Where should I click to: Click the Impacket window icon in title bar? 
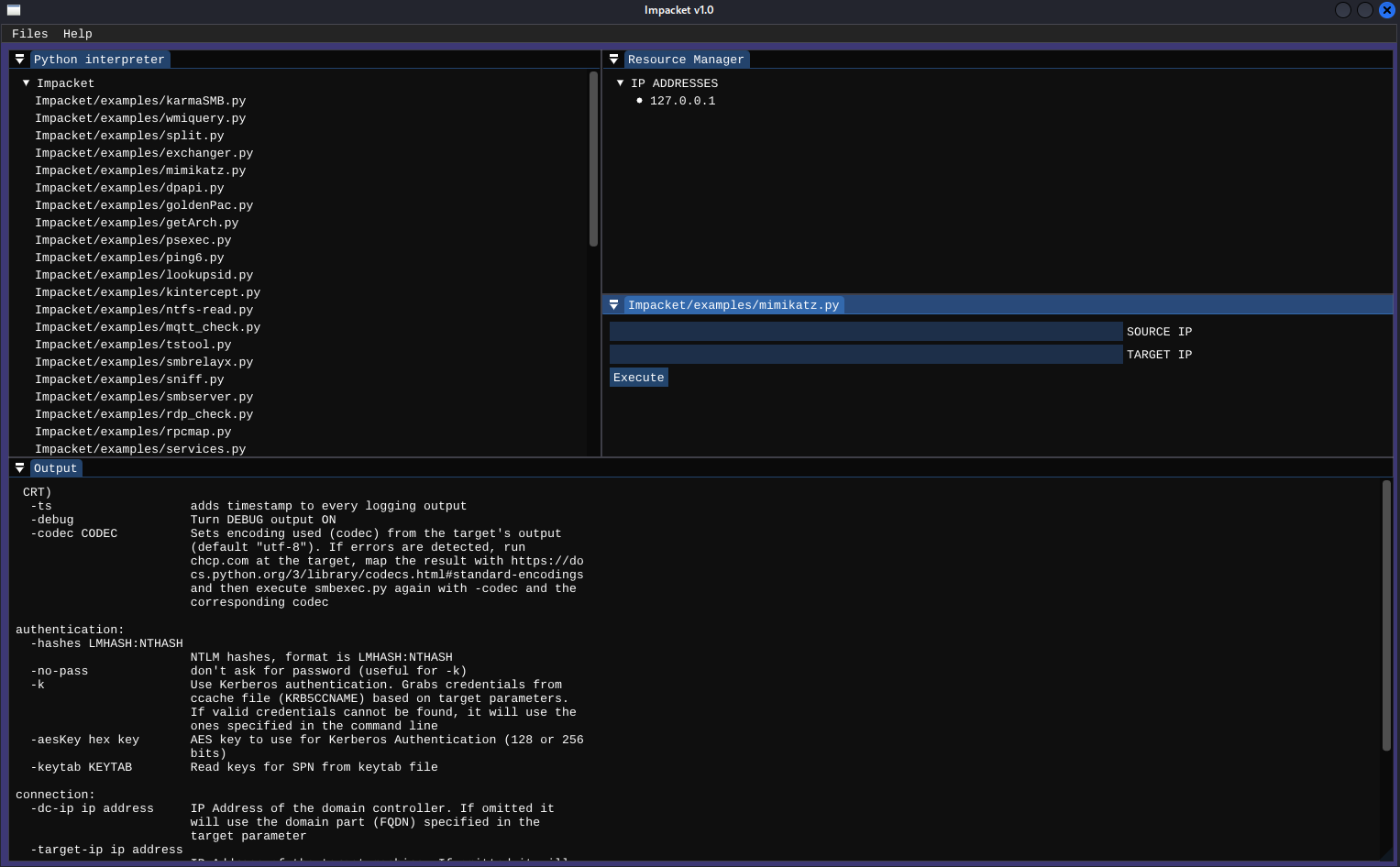14,10
